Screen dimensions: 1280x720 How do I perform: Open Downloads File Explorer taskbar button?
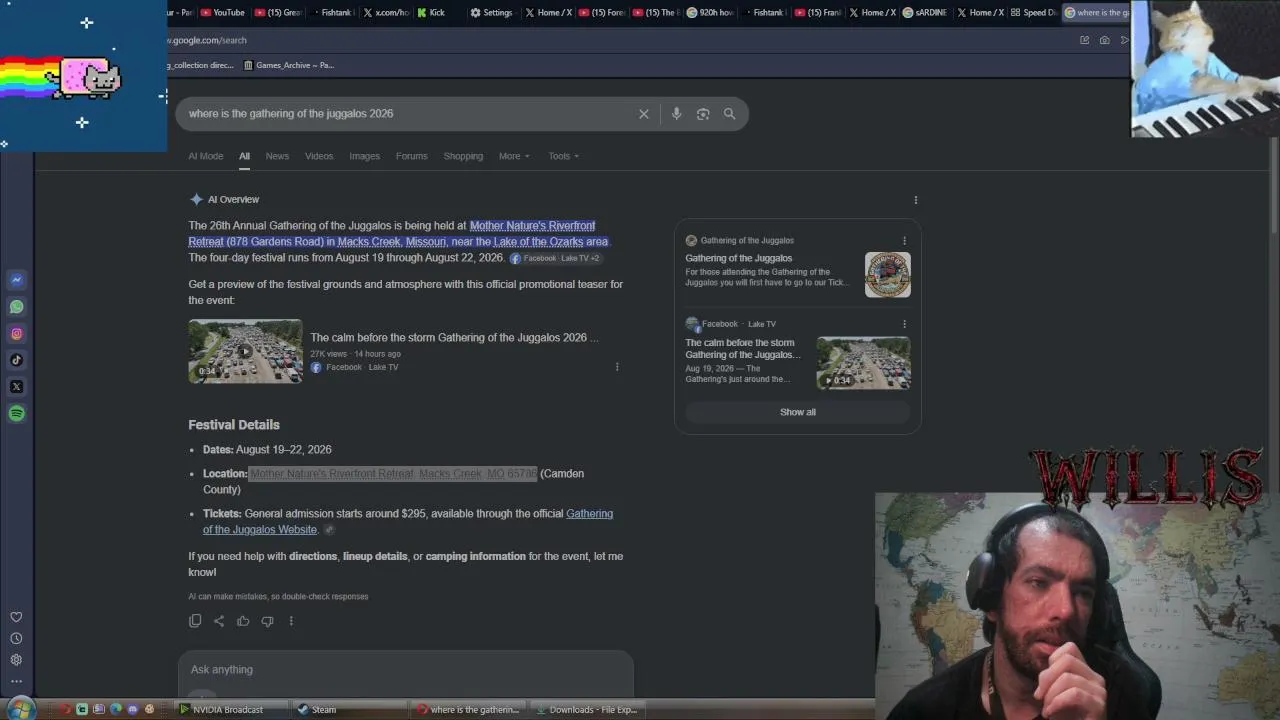click(x=587, y=710)
